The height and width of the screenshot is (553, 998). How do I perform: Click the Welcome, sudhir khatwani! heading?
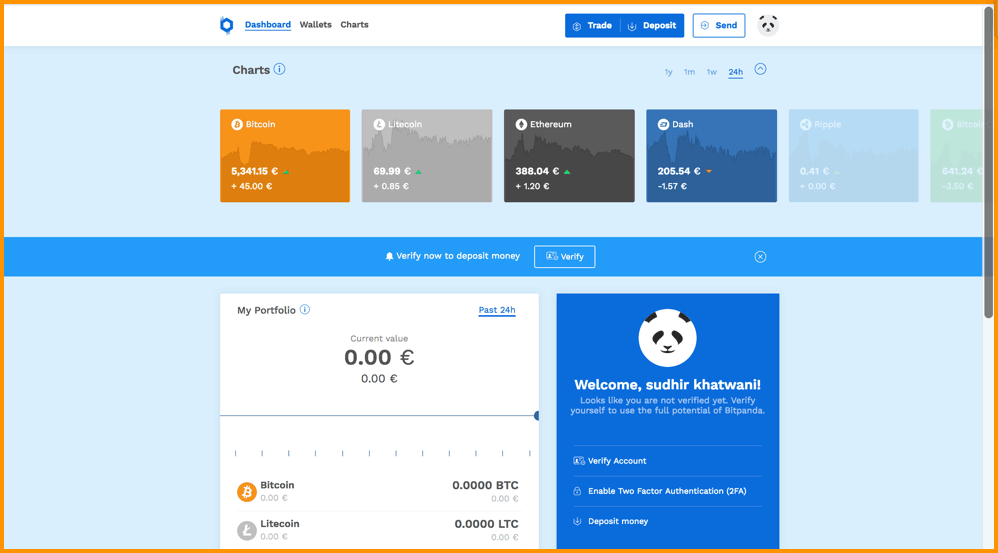click(x=668, y=384)
